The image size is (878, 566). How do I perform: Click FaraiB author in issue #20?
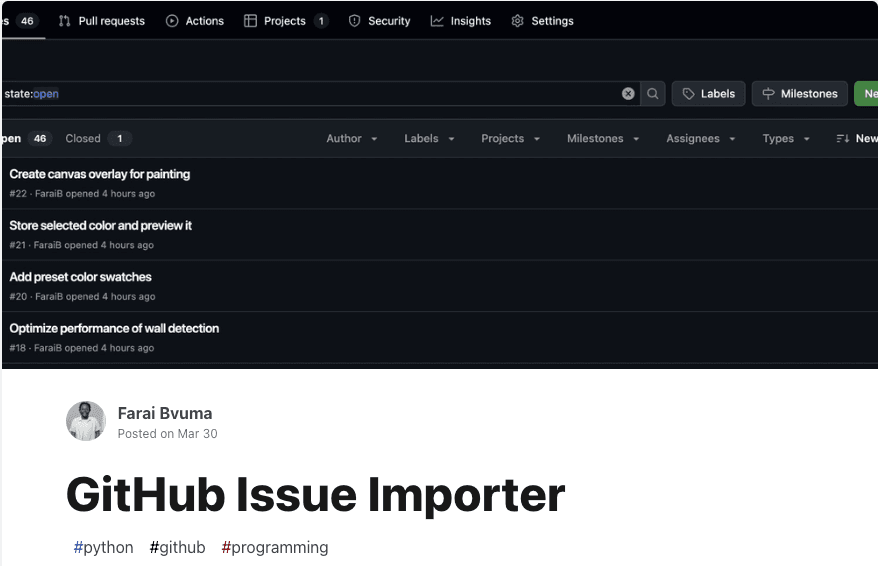(x=49, y=297)
